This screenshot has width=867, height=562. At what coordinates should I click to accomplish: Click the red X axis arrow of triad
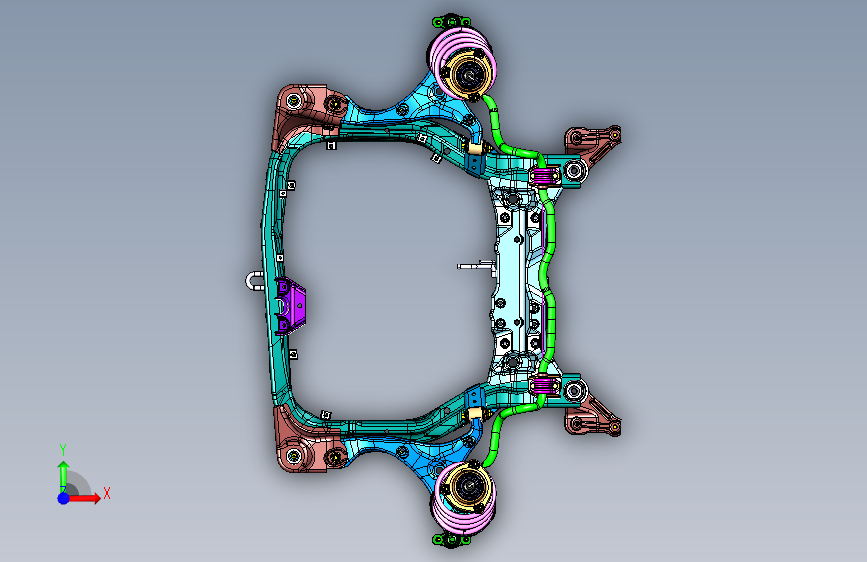86,498
